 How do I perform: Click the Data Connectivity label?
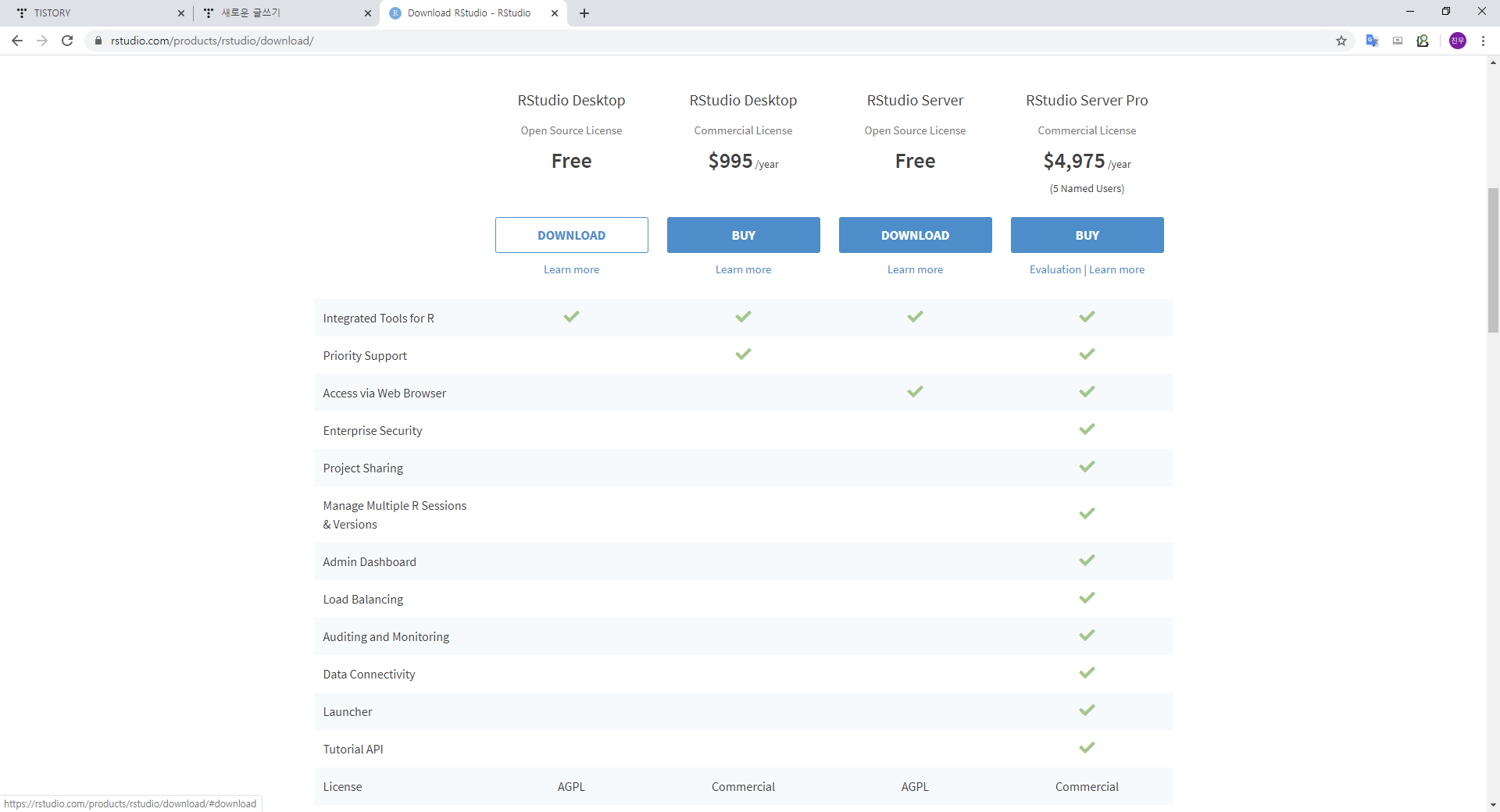pos(370,675)
